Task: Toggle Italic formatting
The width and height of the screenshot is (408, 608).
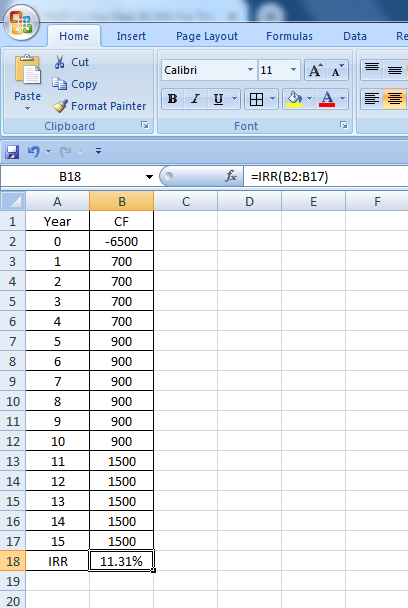Action: (195, 99)
